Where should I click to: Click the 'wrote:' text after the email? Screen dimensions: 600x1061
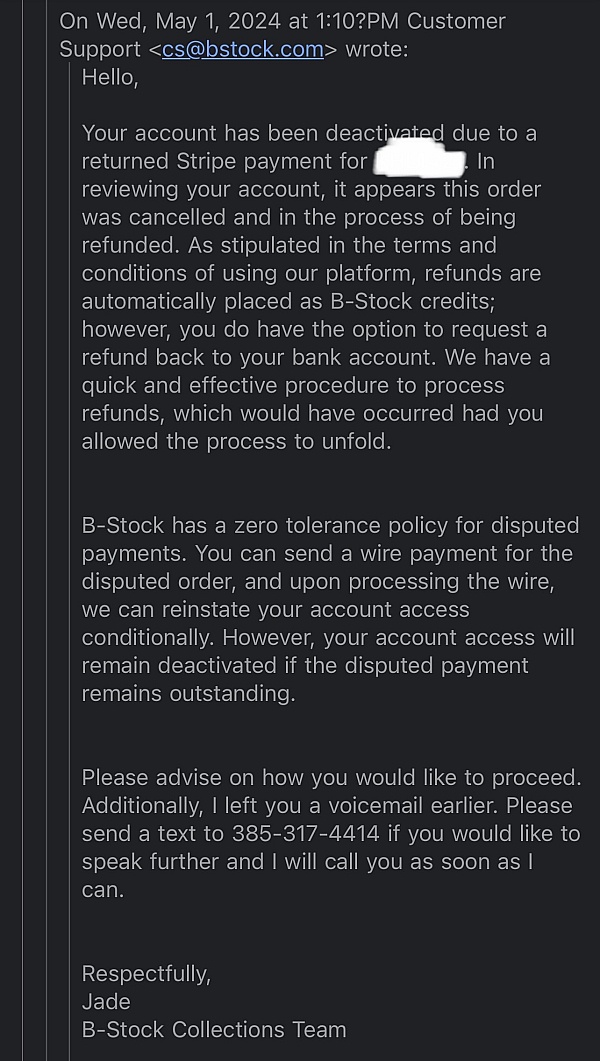pyautogui.click(x=377, y=49)
